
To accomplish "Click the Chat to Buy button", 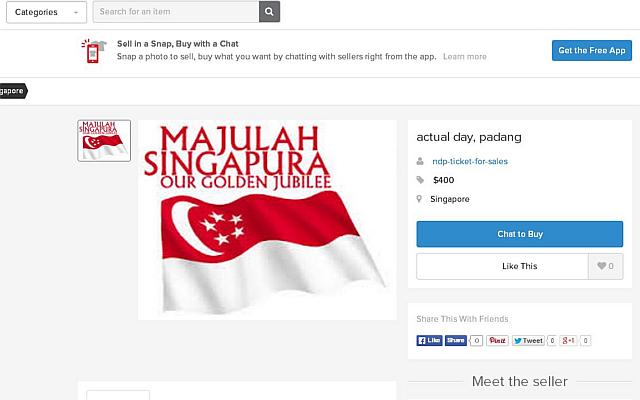I will coord(519,234).
